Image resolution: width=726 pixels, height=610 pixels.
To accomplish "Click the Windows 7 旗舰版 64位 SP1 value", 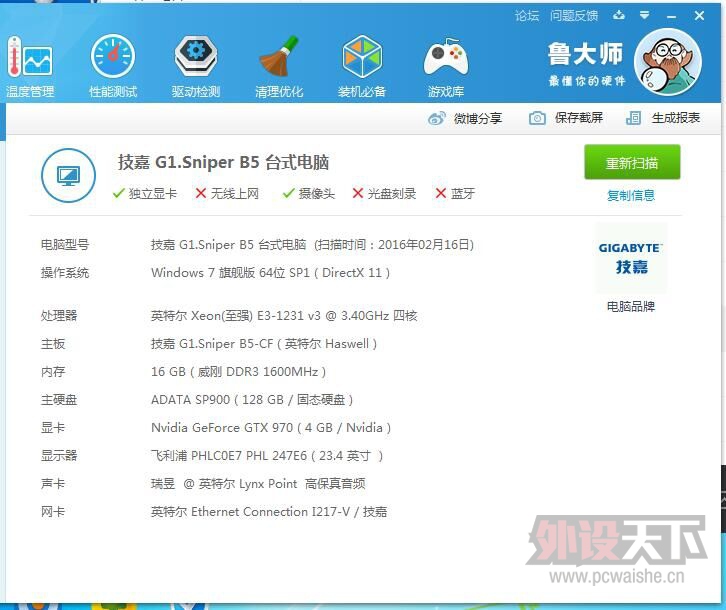I will pos(270,273).
